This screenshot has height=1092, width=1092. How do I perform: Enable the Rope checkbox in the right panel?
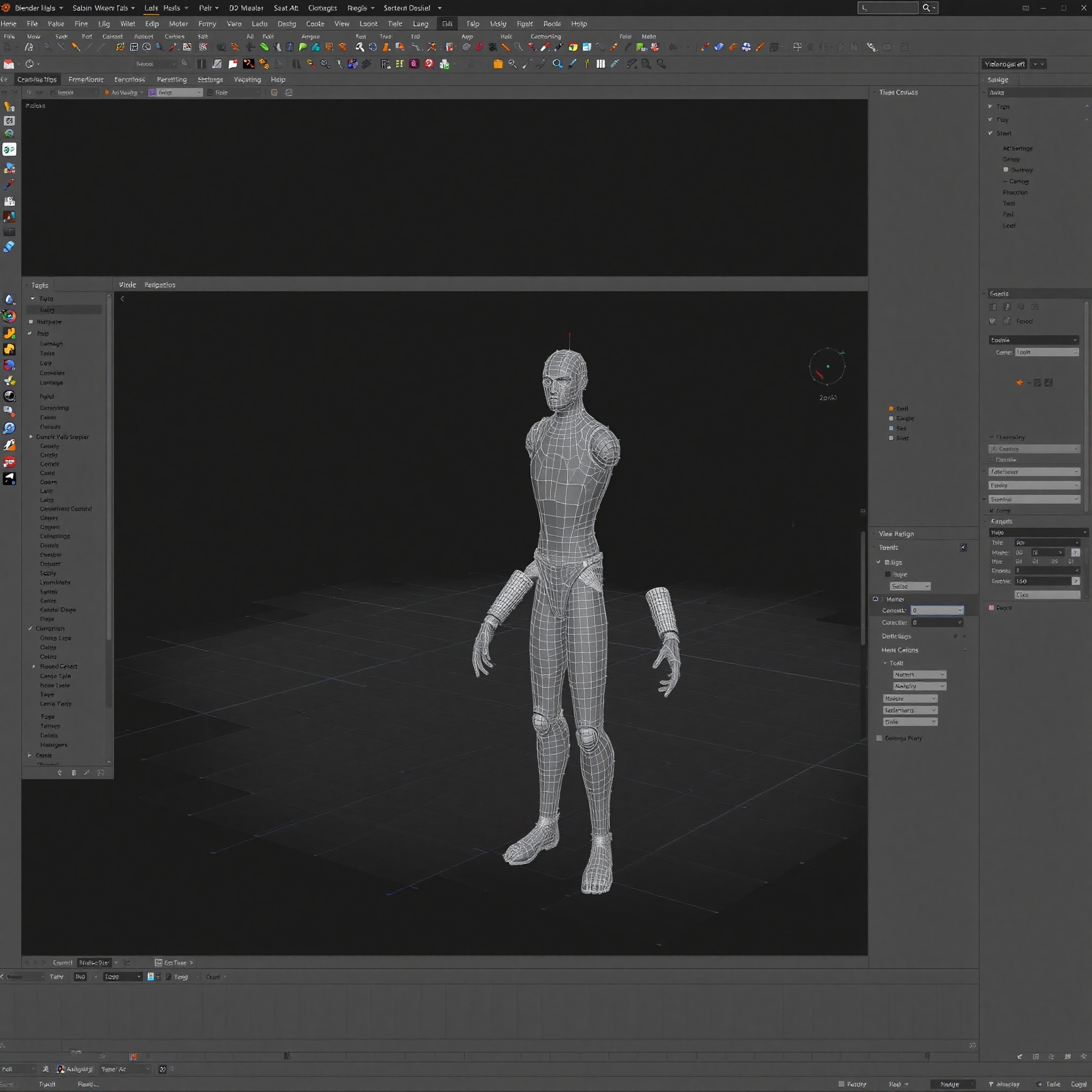[x=888, y=574]
